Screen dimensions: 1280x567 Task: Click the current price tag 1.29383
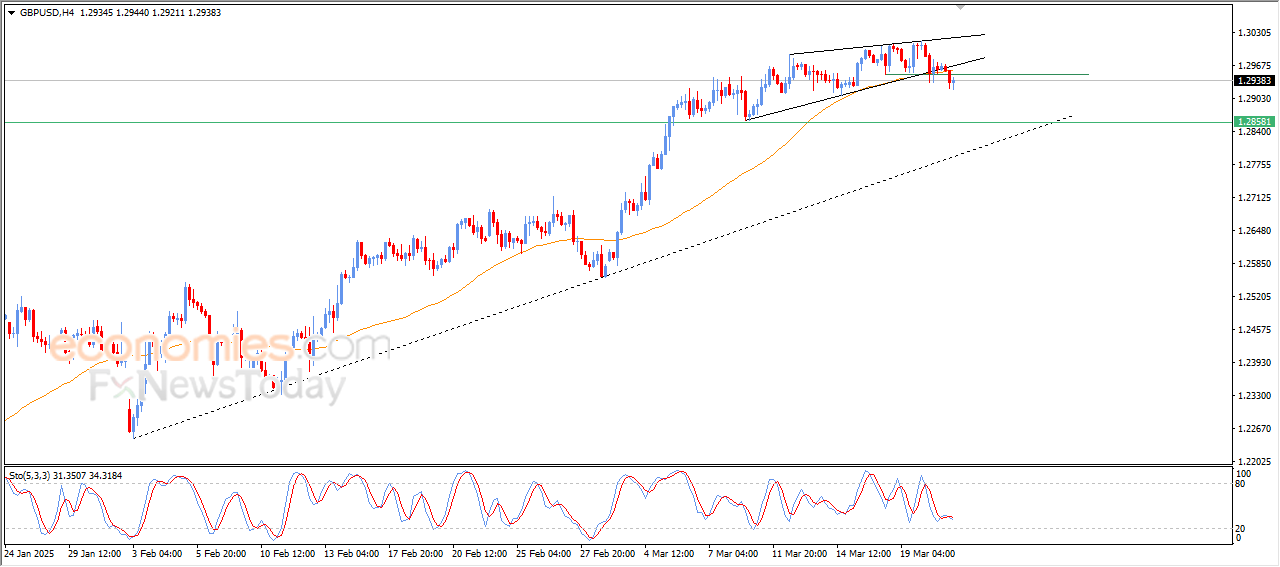[x=1254, y=80]
